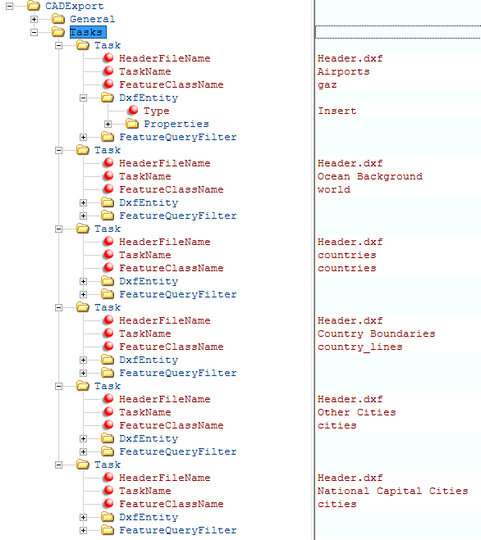This screenshot has height=540, width=481.
Task: Click the General folder icon
Action: (58, 19)
